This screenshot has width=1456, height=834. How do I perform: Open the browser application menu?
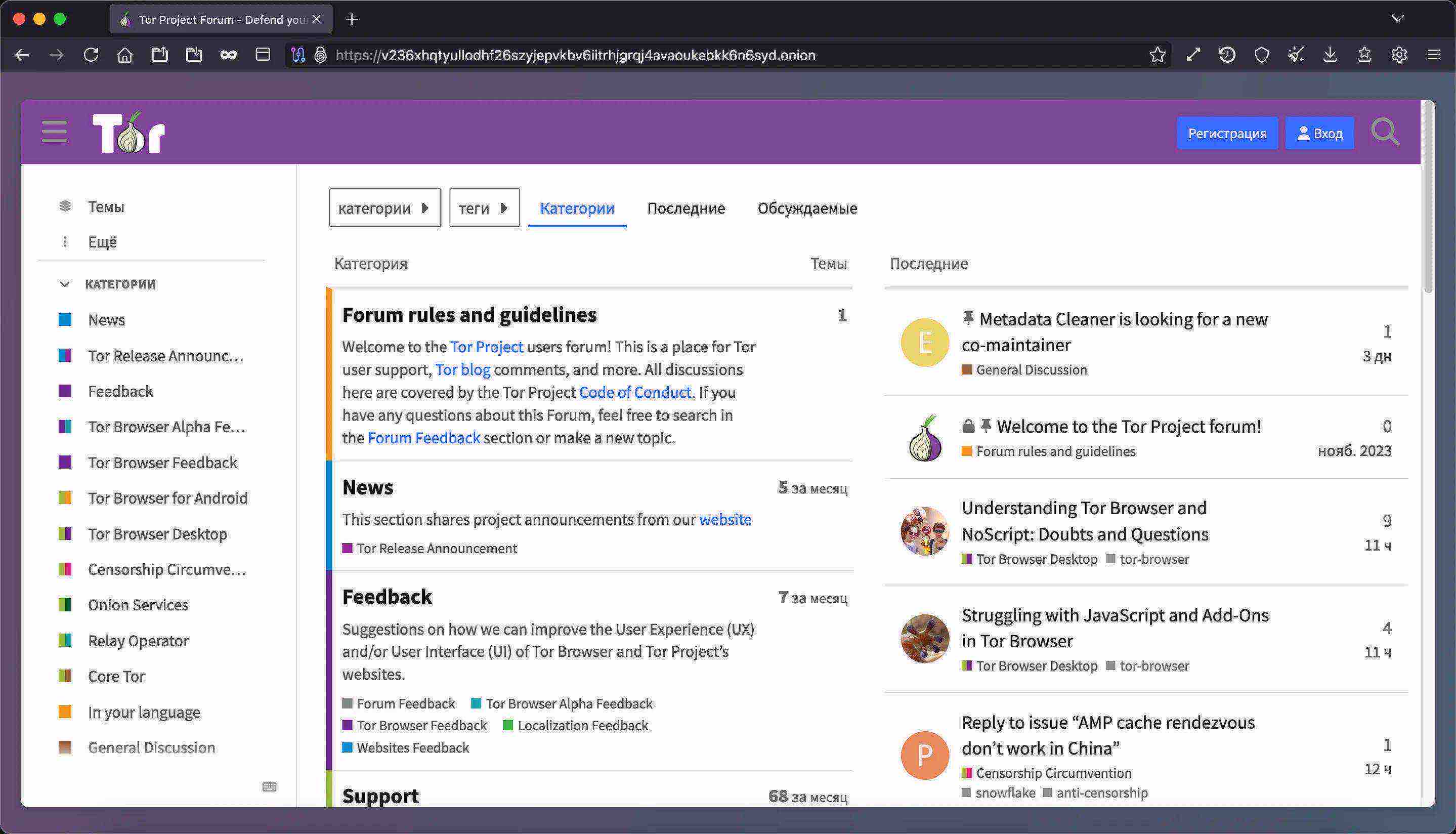tap(1434, 55)
